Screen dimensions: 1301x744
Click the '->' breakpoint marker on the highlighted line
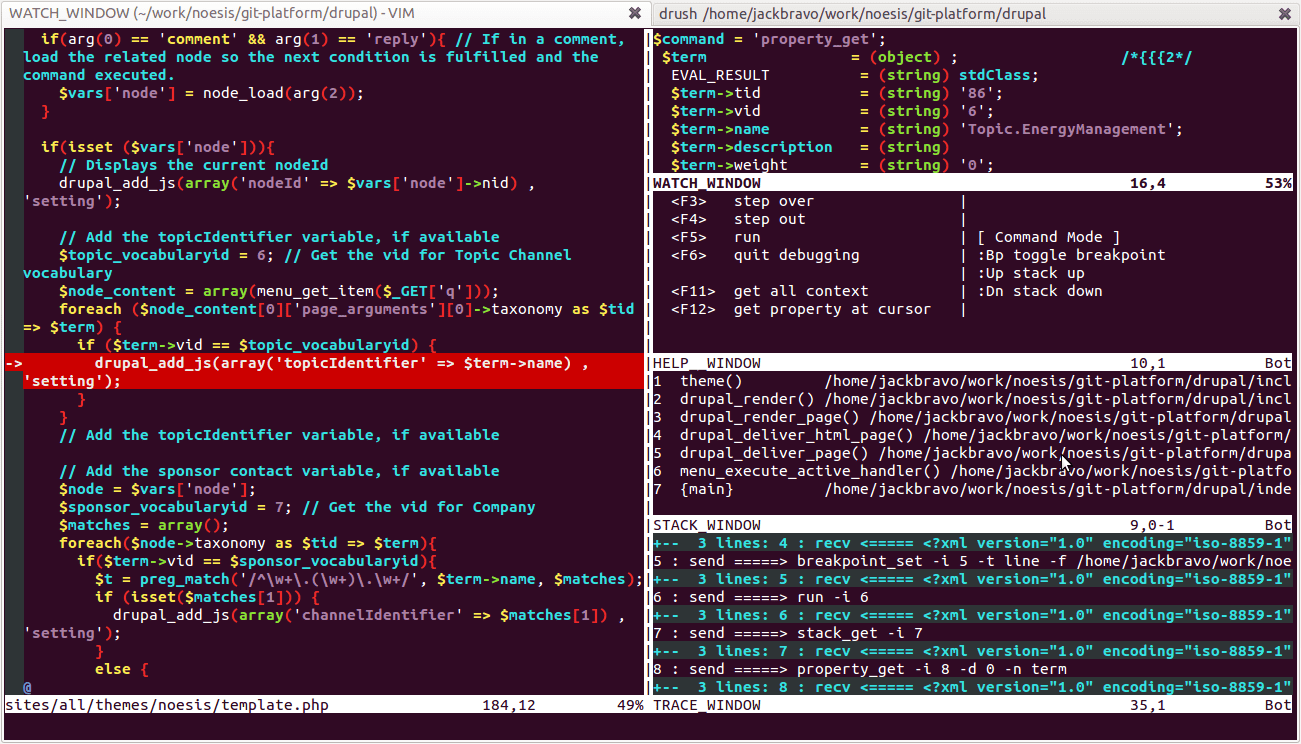pyautogui.click(x=13, y=363)
